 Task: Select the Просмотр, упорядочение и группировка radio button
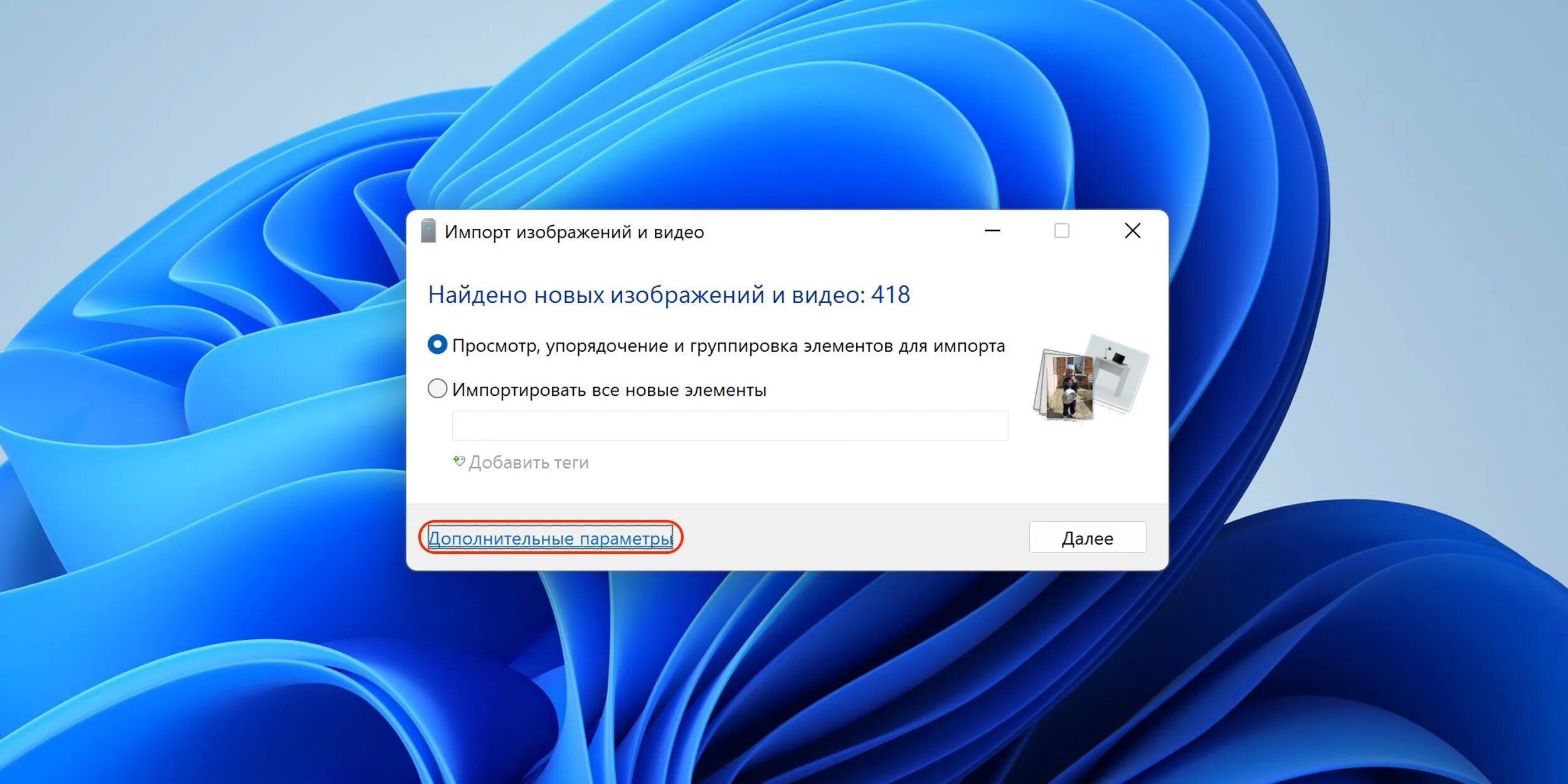pos(437,345)
